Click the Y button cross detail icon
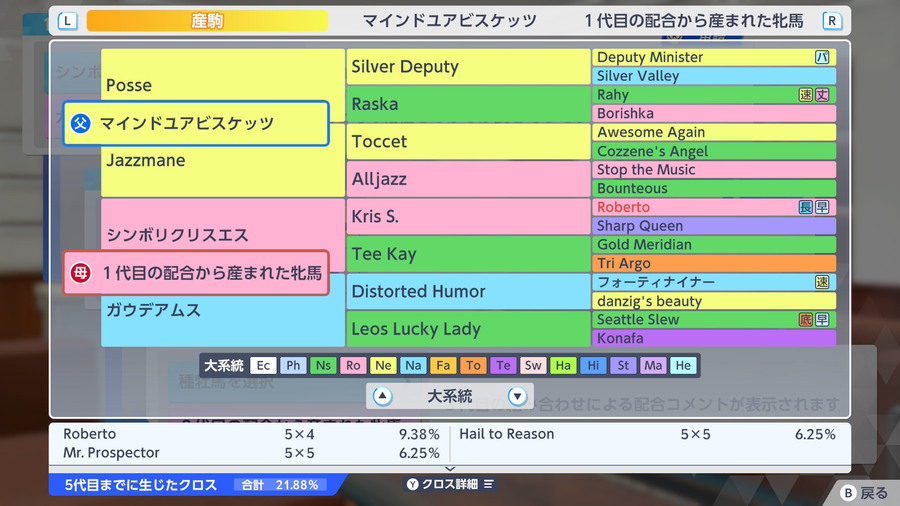The width and height of the screenshot is (900, 506). coord(412,484)
